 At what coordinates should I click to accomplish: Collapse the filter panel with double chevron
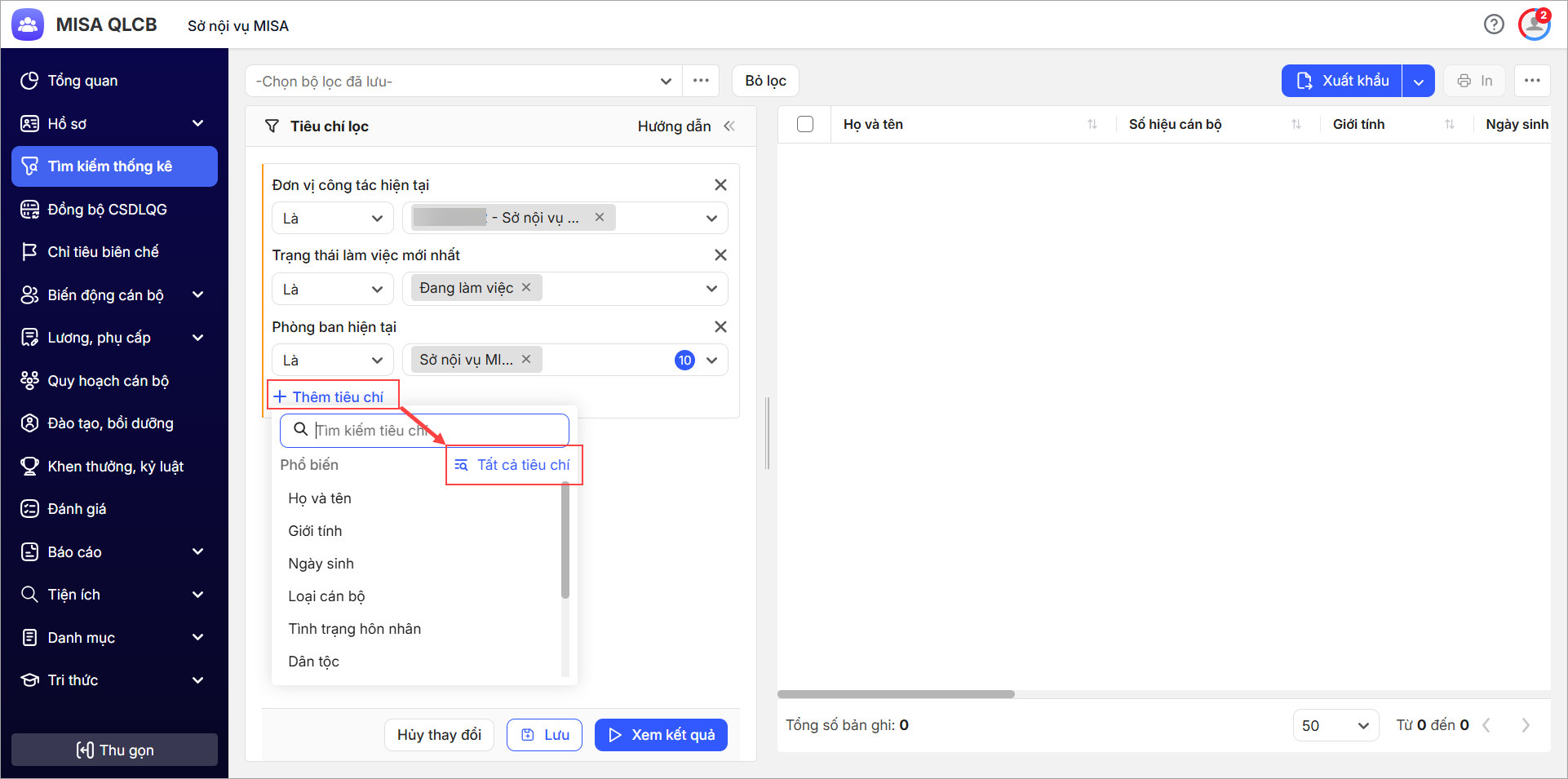point(729,126)
